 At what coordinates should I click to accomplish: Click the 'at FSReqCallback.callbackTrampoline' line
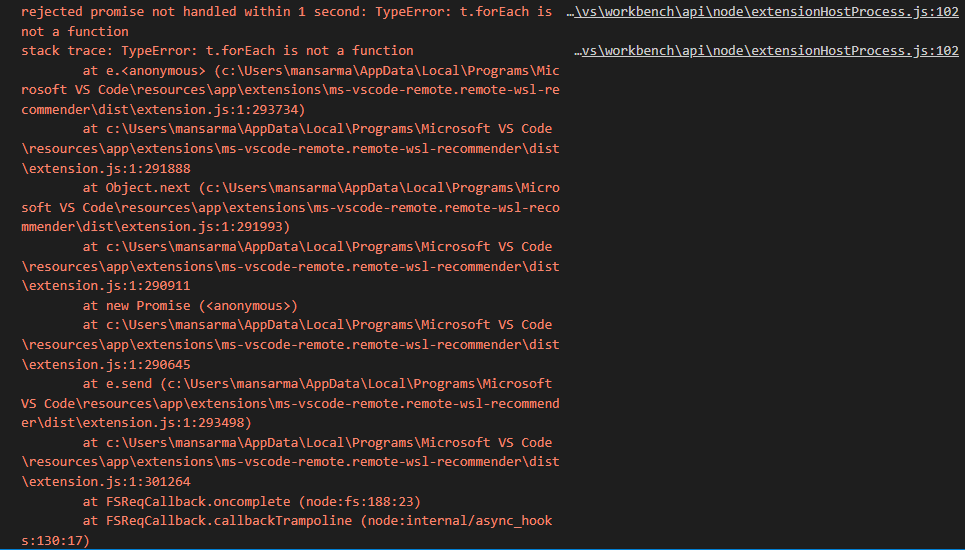(287, 530)
